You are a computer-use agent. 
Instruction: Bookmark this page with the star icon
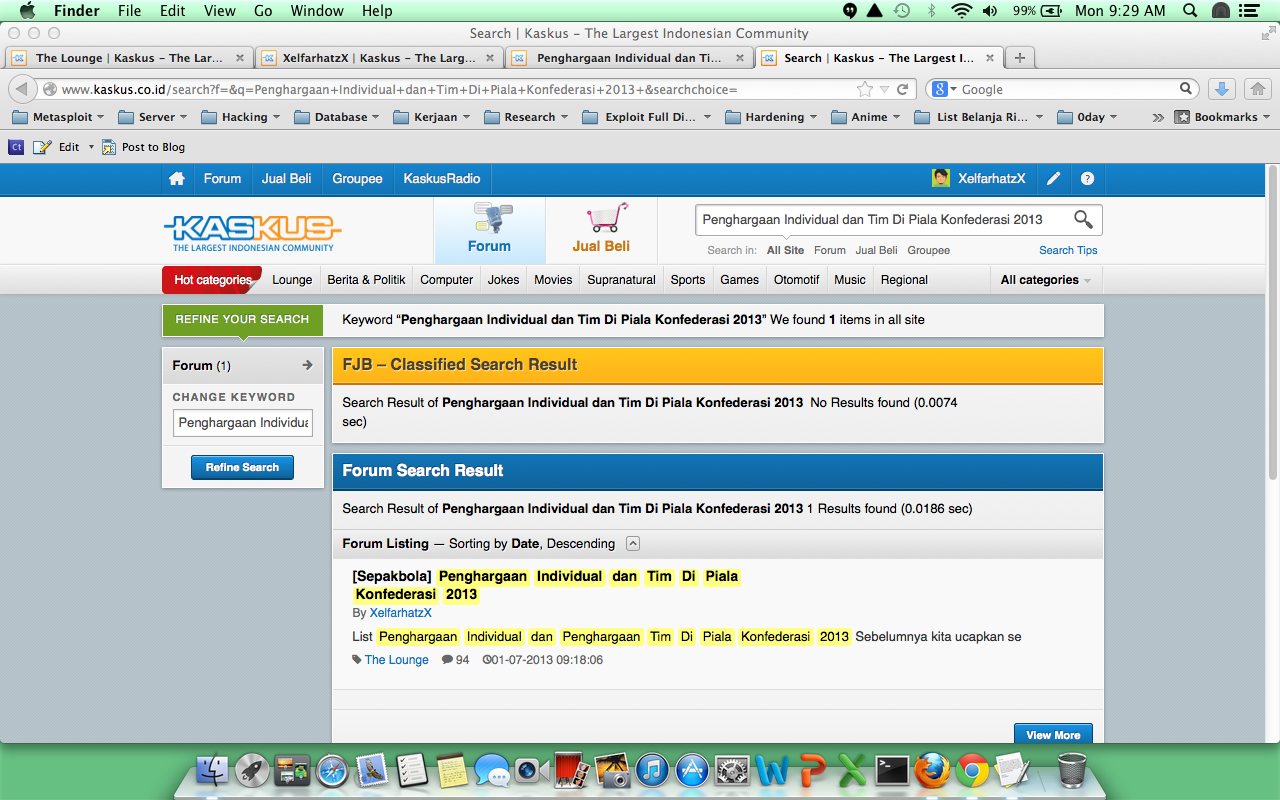(x=865, y=89)
